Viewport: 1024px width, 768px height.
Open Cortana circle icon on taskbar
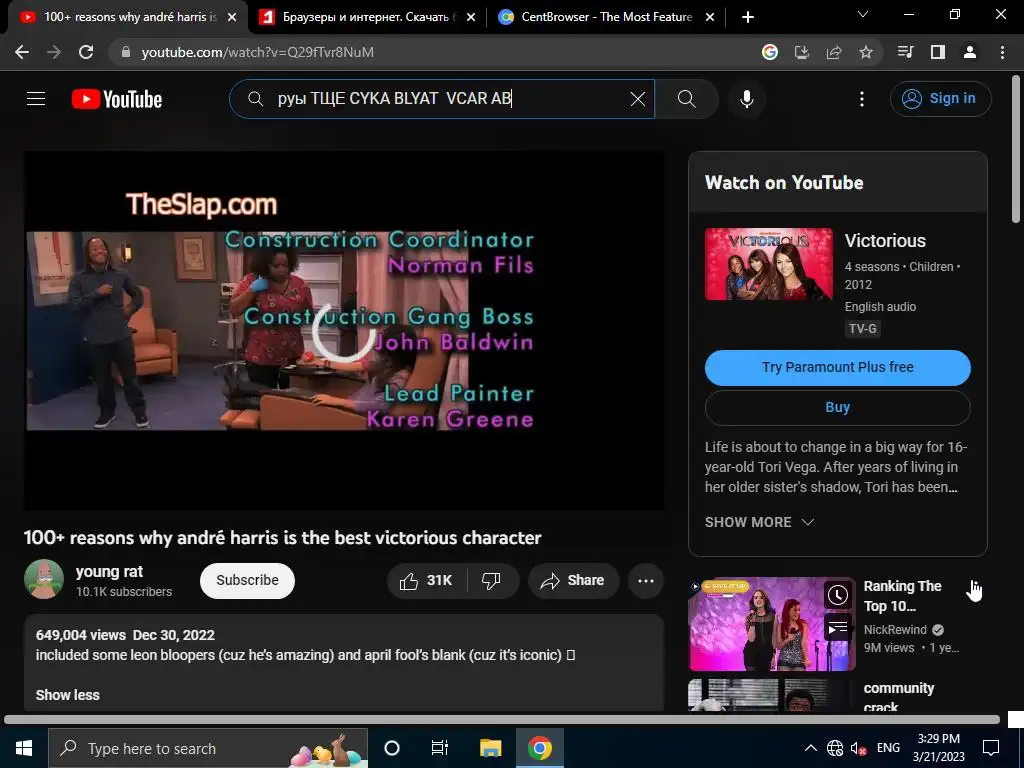click(392, 748)
